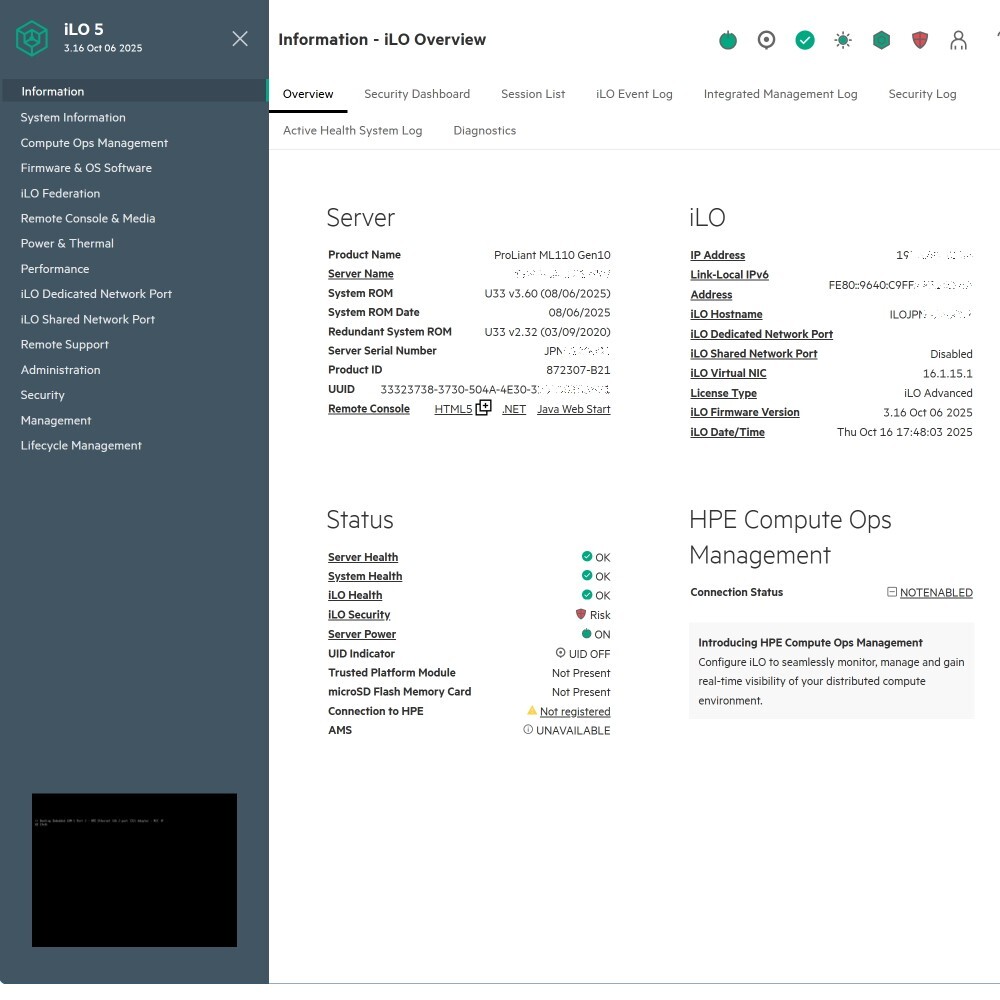Click the sun-shaped AMS status icon in header
The height and width of the screenshot is (1000, 1000).
843,40
